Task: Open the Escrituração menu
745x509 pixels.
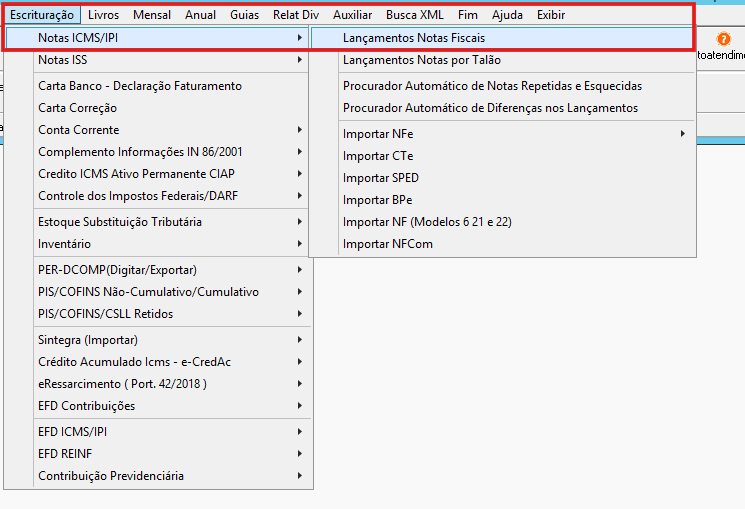Action: coord(42,15)
